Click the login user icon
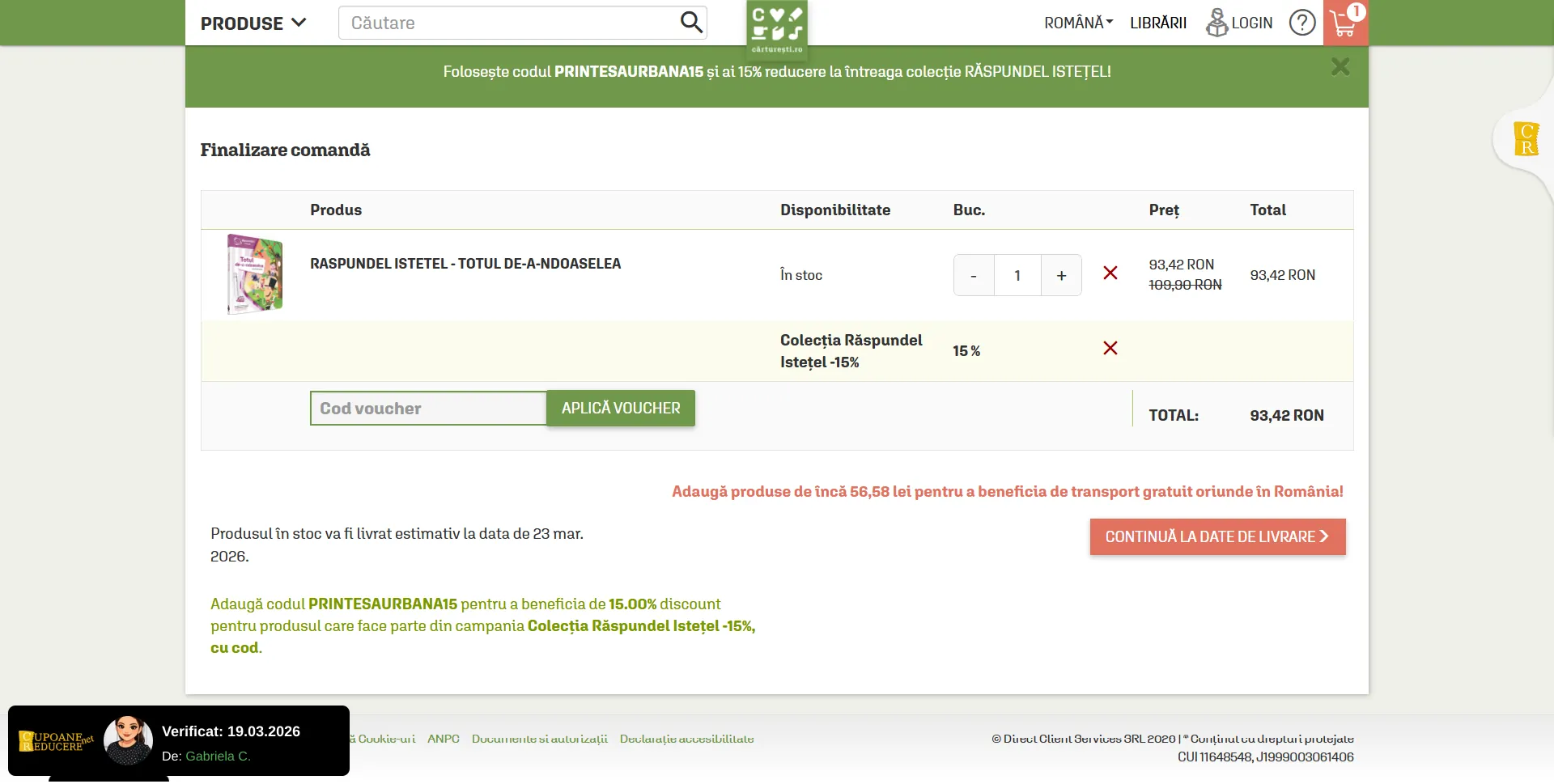Screen dimensions: 1554x784 point(1216,23)
